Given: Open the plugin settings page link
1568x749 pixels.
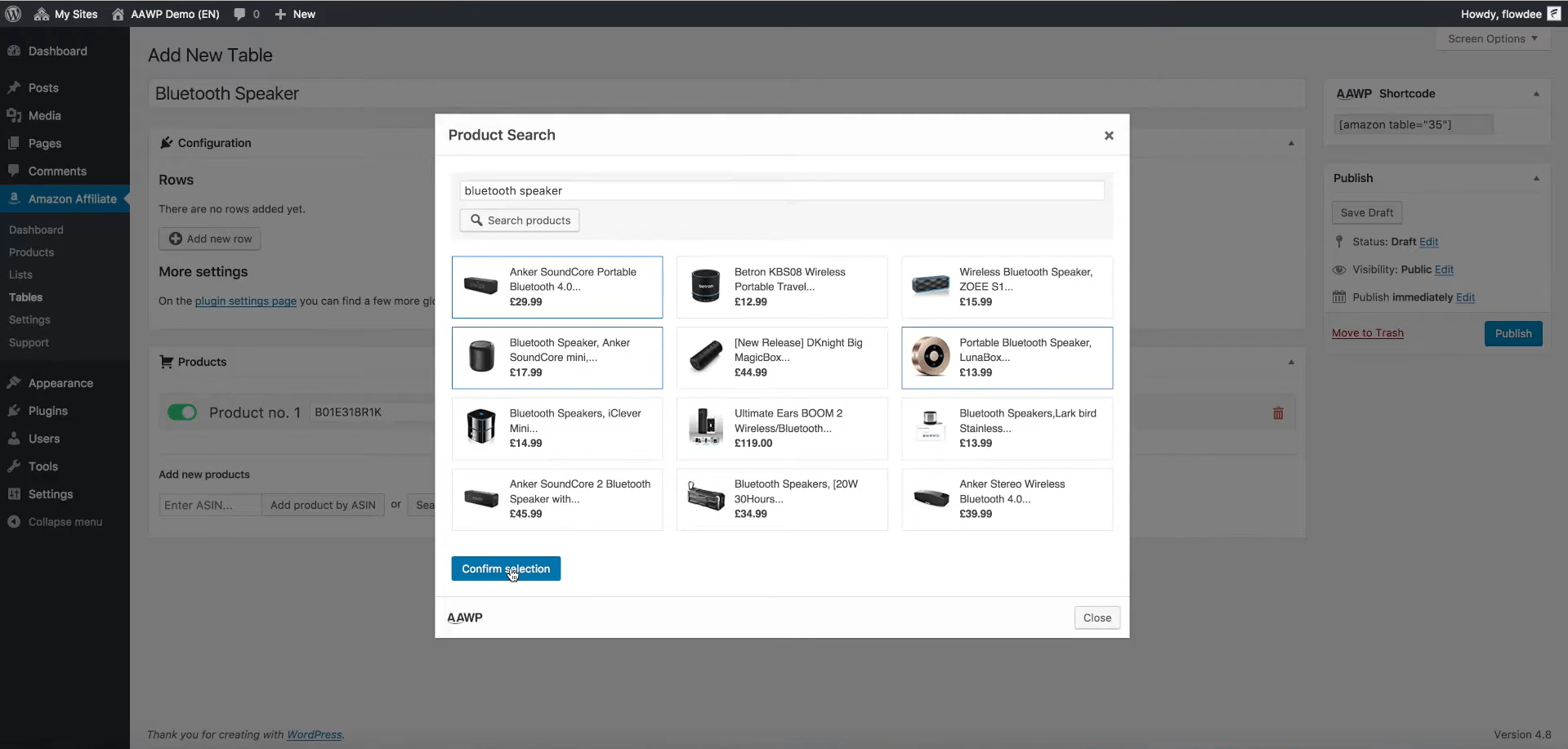Looking at the screenshot, I should (245, 301).
